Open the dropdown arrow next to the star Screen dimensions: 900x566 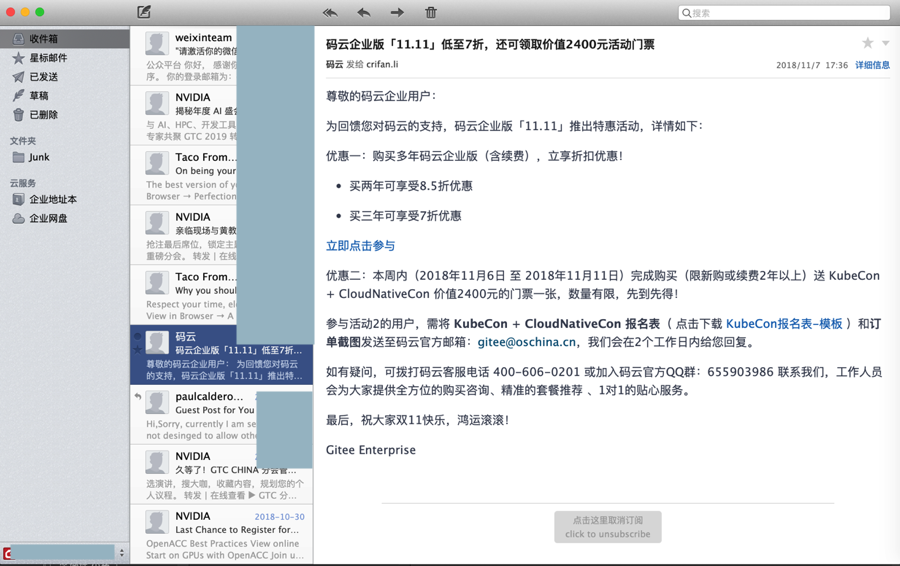886,43
